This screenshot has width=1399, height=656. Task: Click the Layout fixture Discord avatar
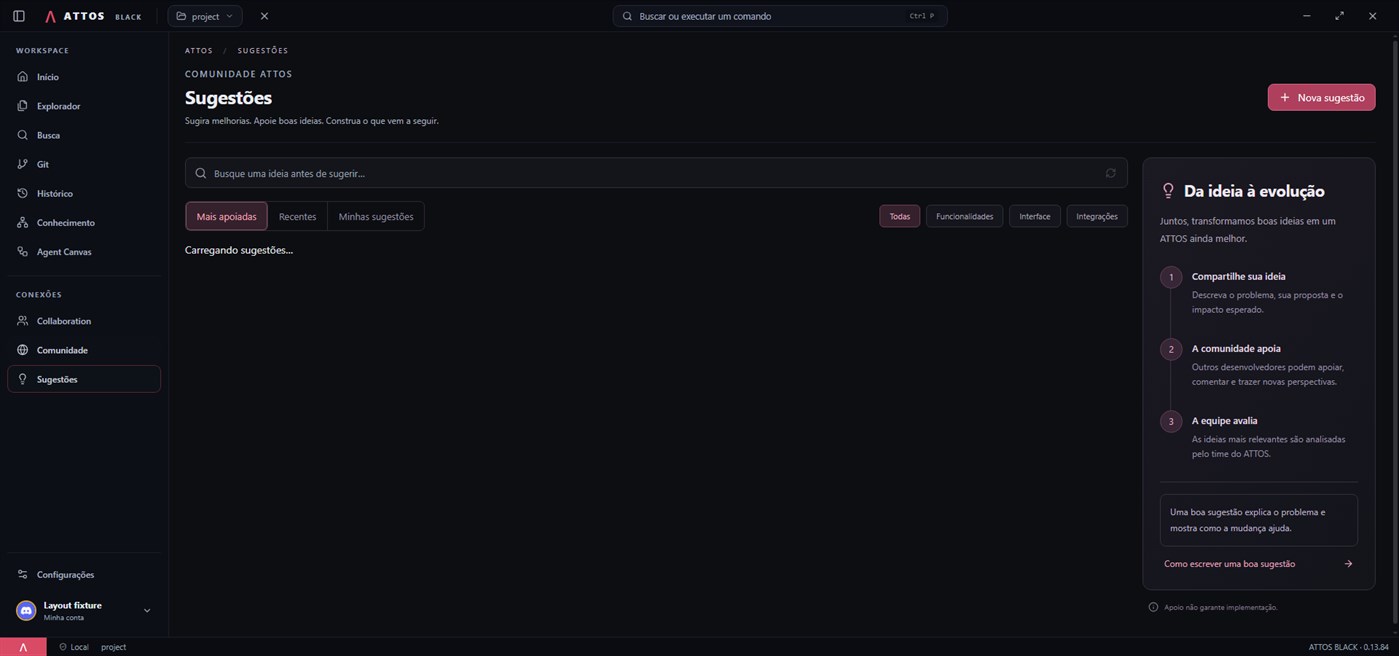(26, 611)
